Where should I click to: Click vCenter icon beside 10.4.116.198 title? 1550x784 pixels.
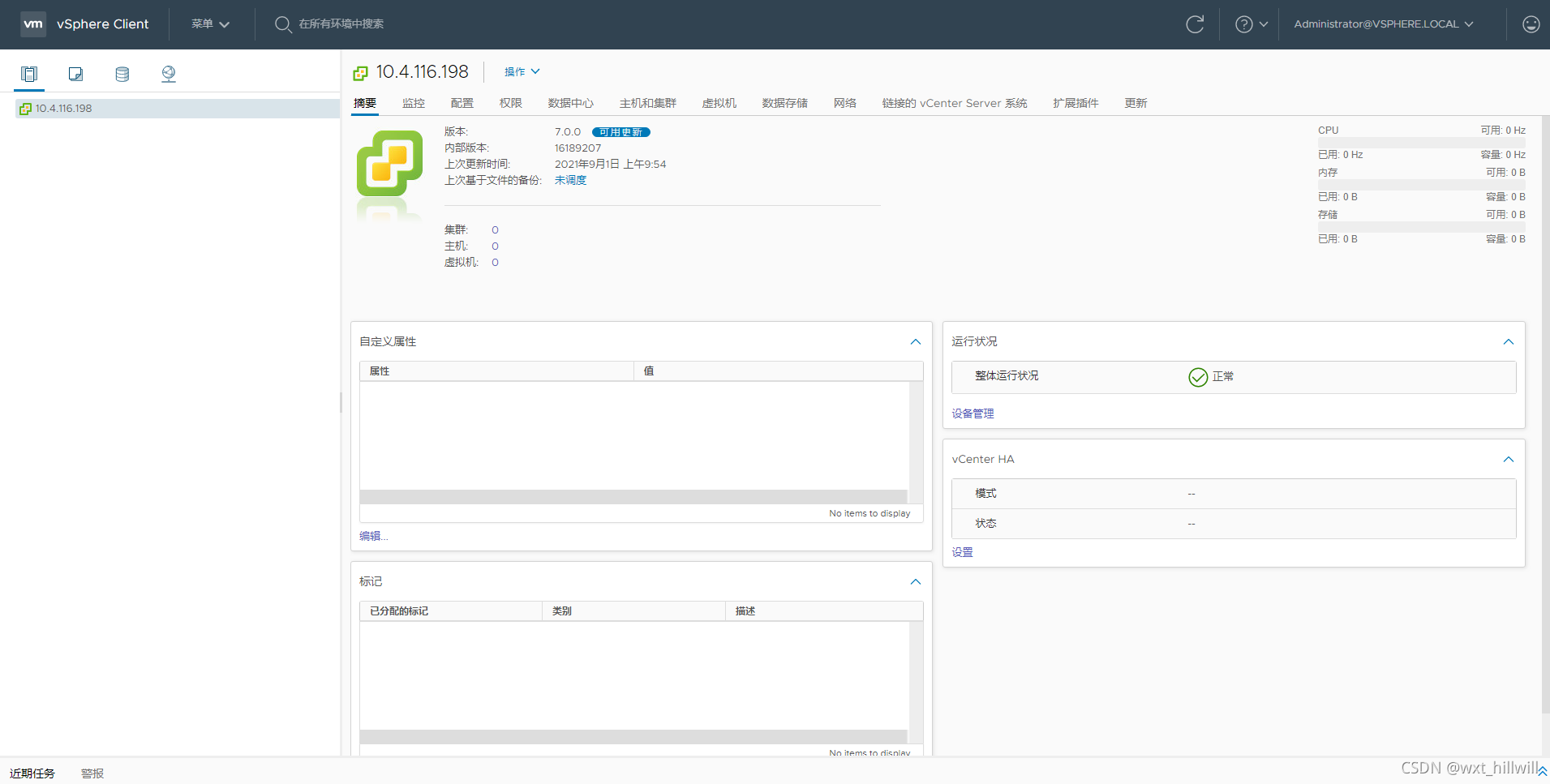click(x=360, y=73)
